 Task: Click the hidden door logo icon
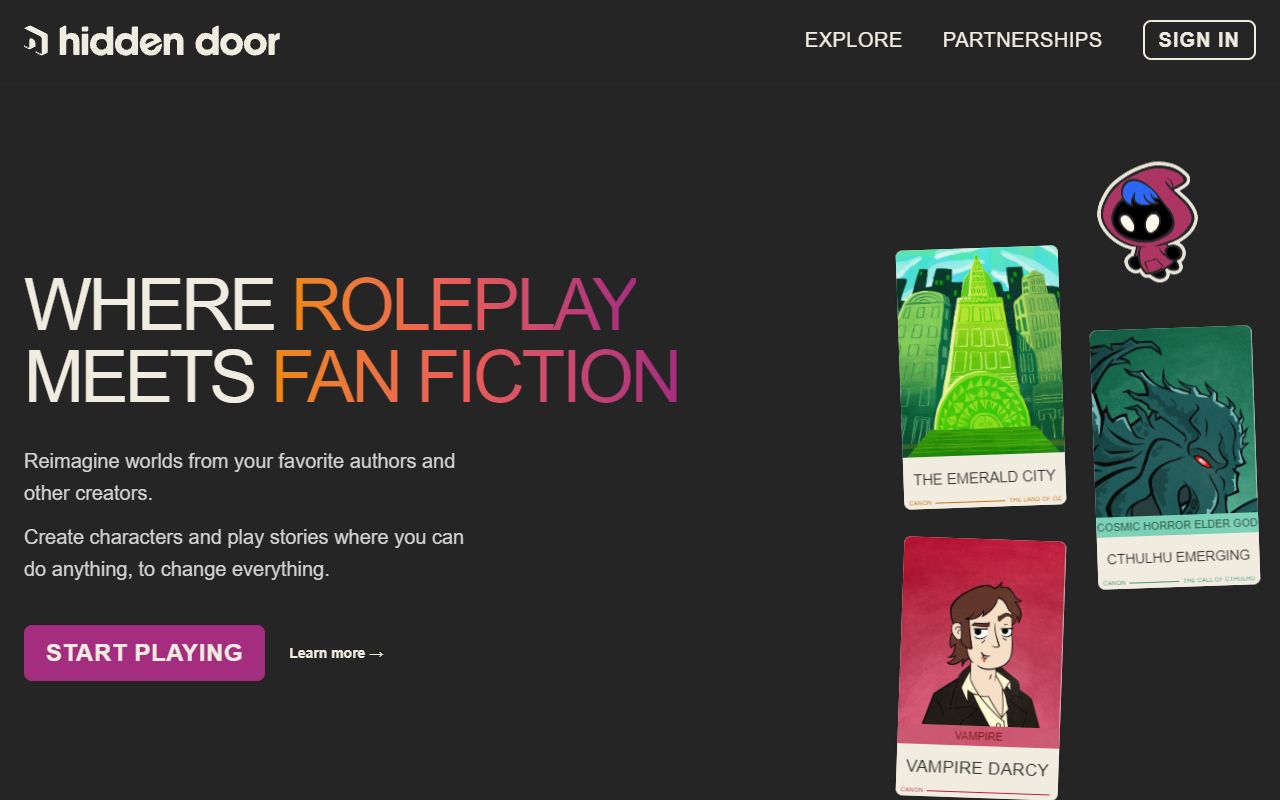click(x=36, y=40)
